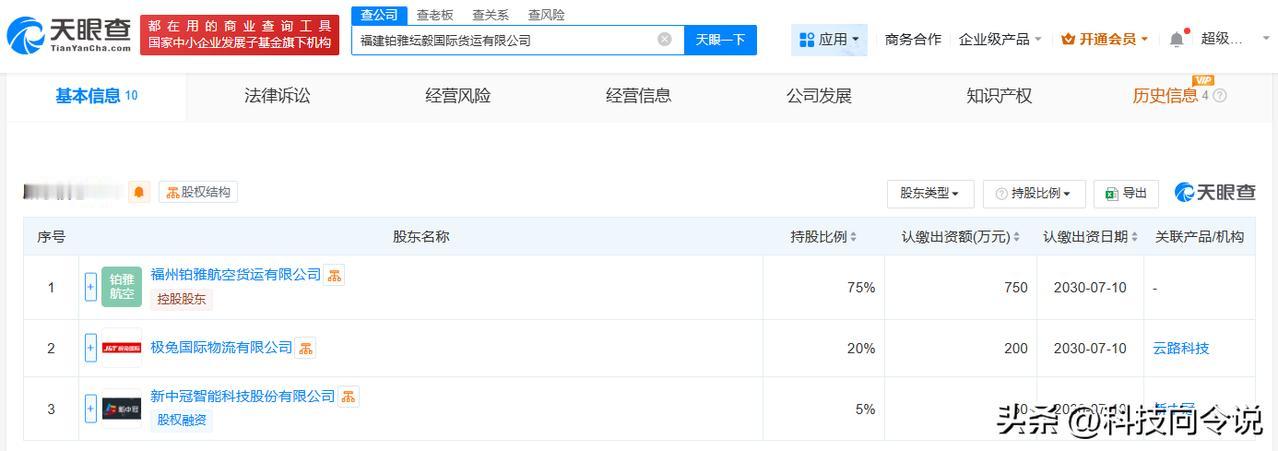Sort by 认缴出资日期 column arrows
The image size is (1278, 451).
(1135, 237)
